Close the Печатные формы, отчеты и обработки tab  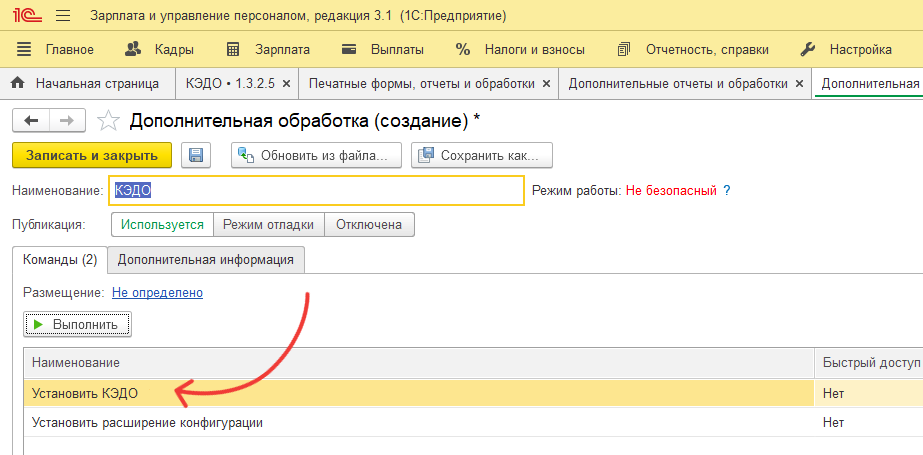tap(546, 84)
